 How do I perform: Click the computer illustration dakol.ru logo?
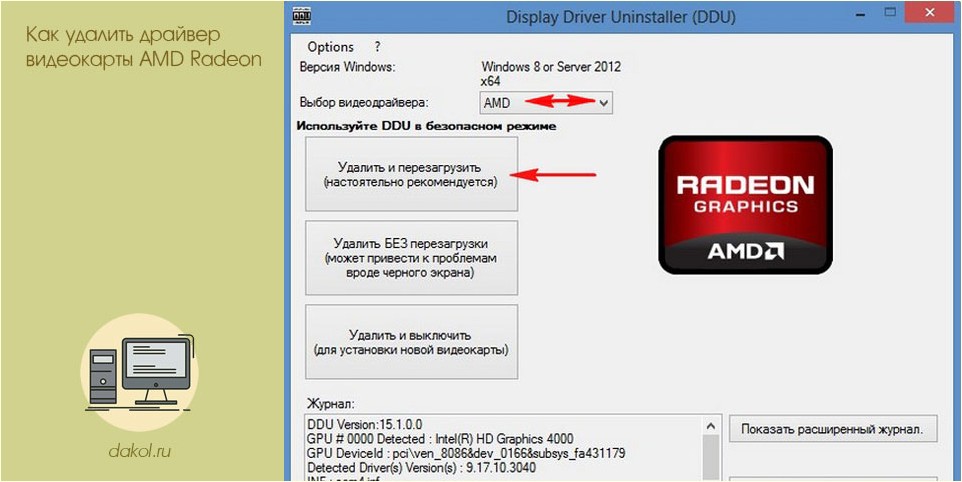coord(139,373)
